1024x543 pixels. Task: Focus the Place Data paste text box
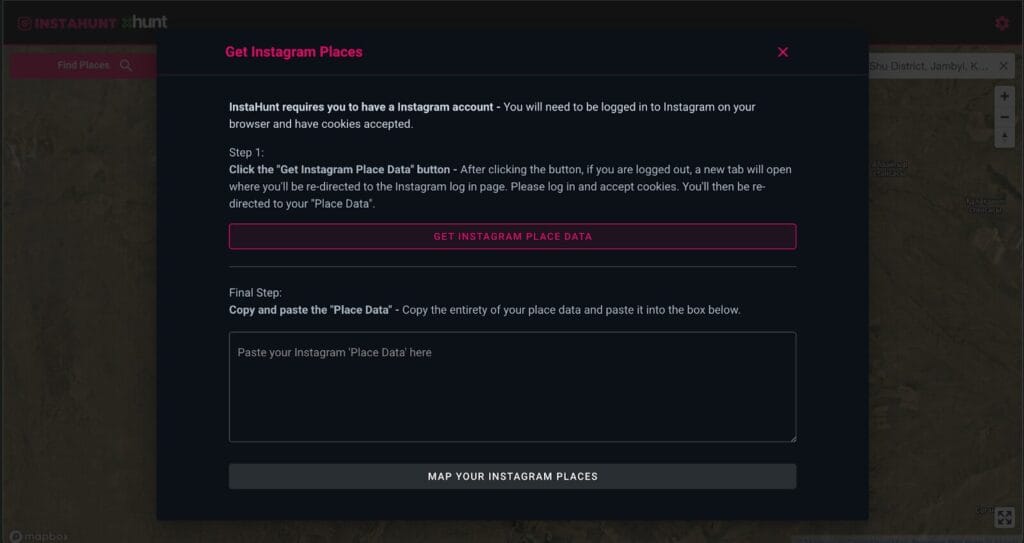coord(512,387)
